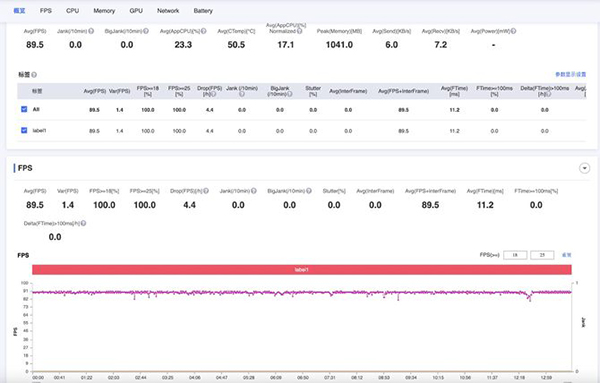Open the BigJank(/10min) info icon in FPS section

pyautogui.click(x=309, y=191)
